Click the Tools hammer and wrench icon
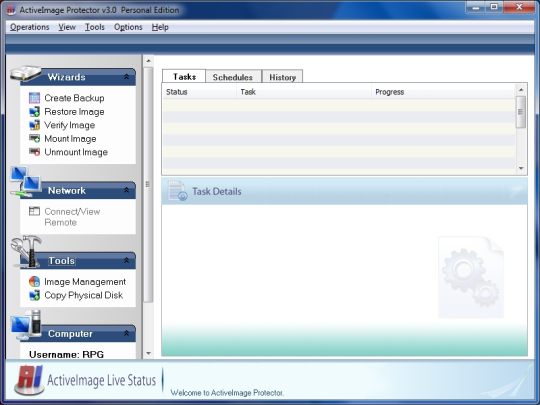This screenshot has width=540, height=405. (27, 251)
